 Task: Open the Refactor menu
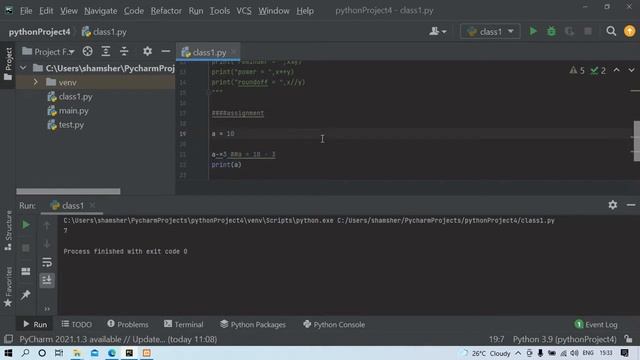coord(166,11)
